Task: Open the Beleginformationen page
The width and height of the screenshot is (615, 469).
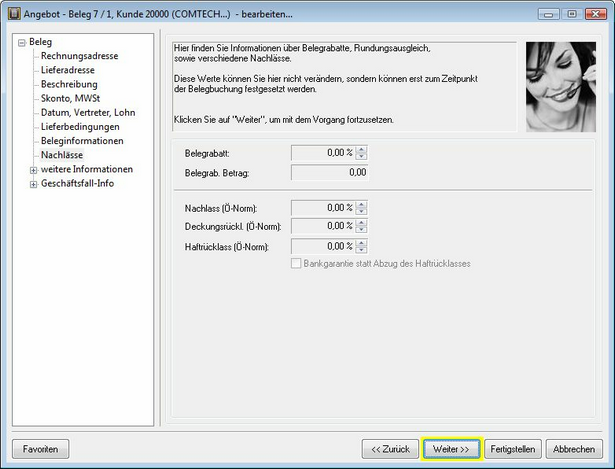Action: tap(82, 141)
